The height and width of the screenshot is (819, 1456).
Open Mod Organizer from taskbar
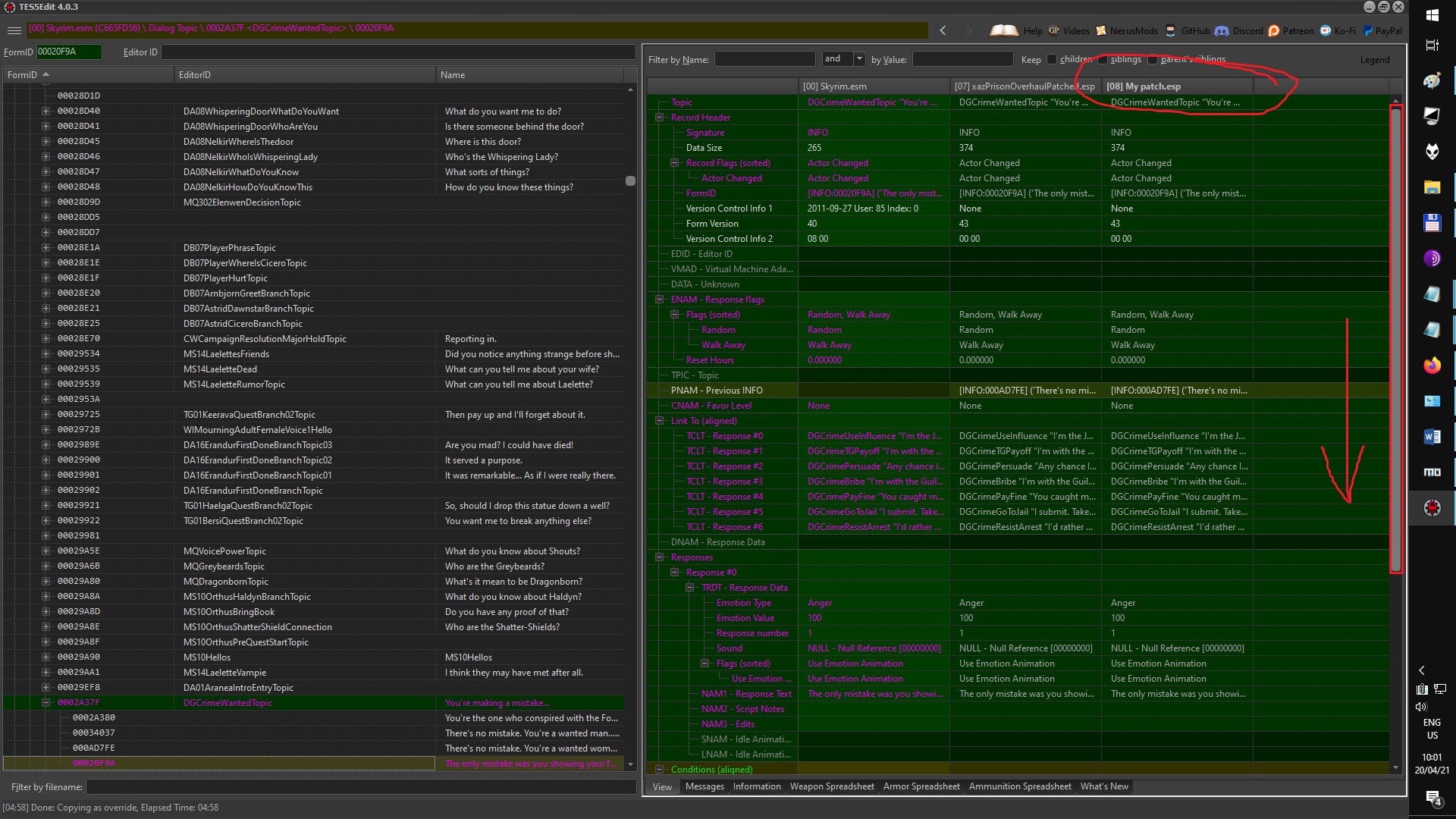1432,472
